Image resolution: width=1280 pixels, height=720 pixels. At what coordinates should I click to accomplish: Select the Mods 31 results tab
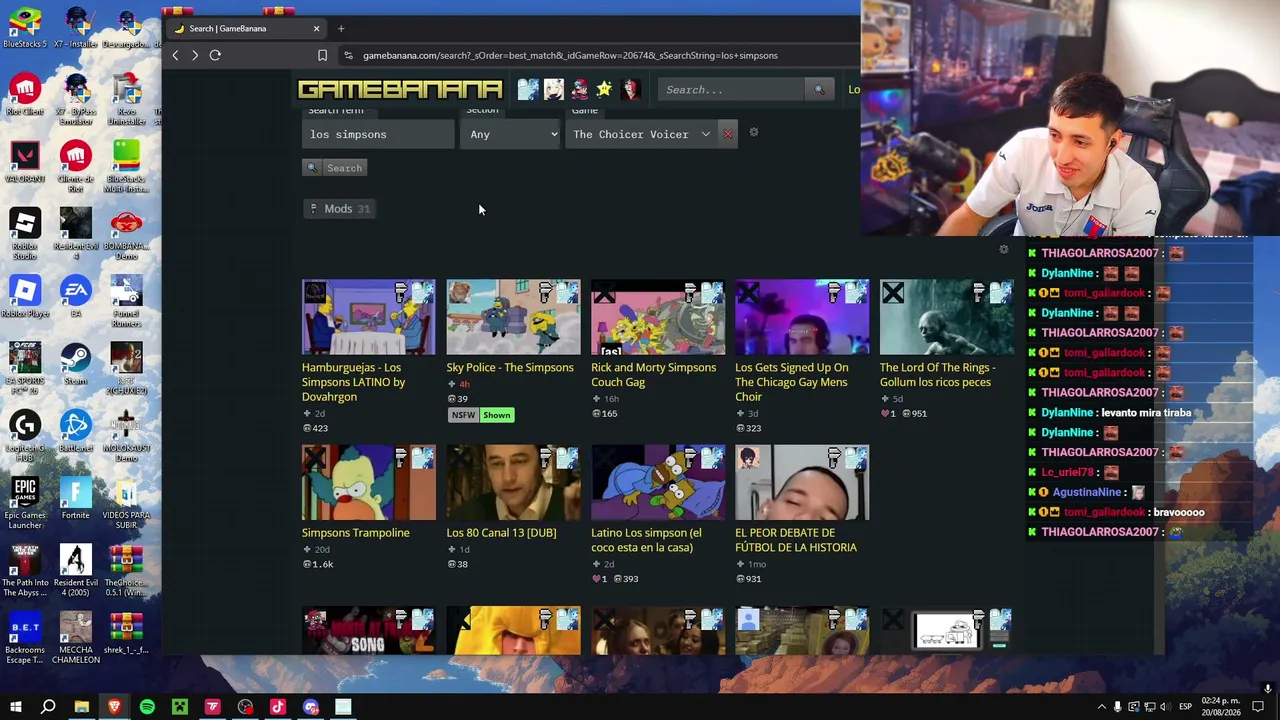pyautogui.click(x=339, y=209)
